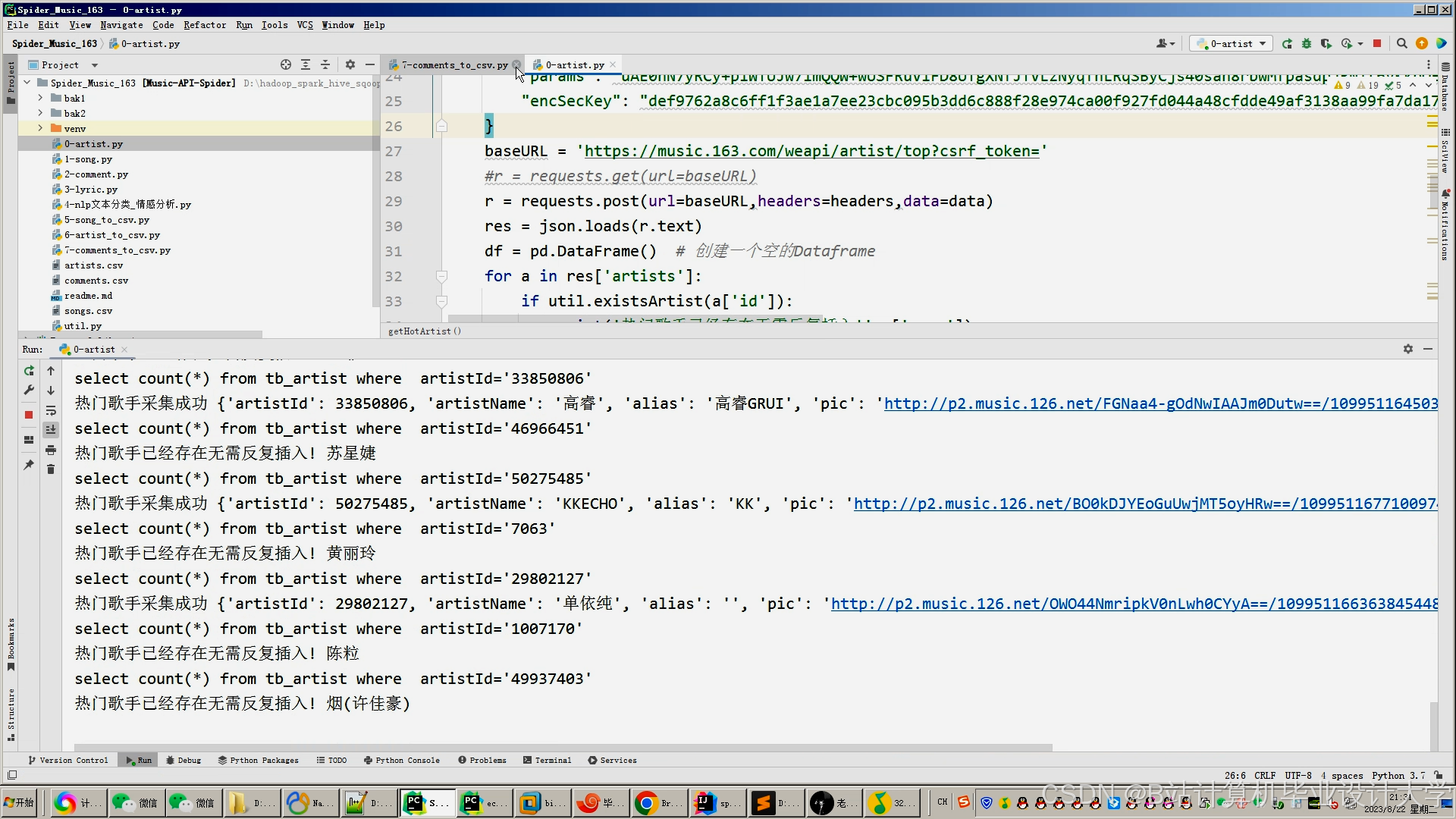
Task: Switch to 7-comments_to_csv.py editor tab
Action: [x=453, y=65]
